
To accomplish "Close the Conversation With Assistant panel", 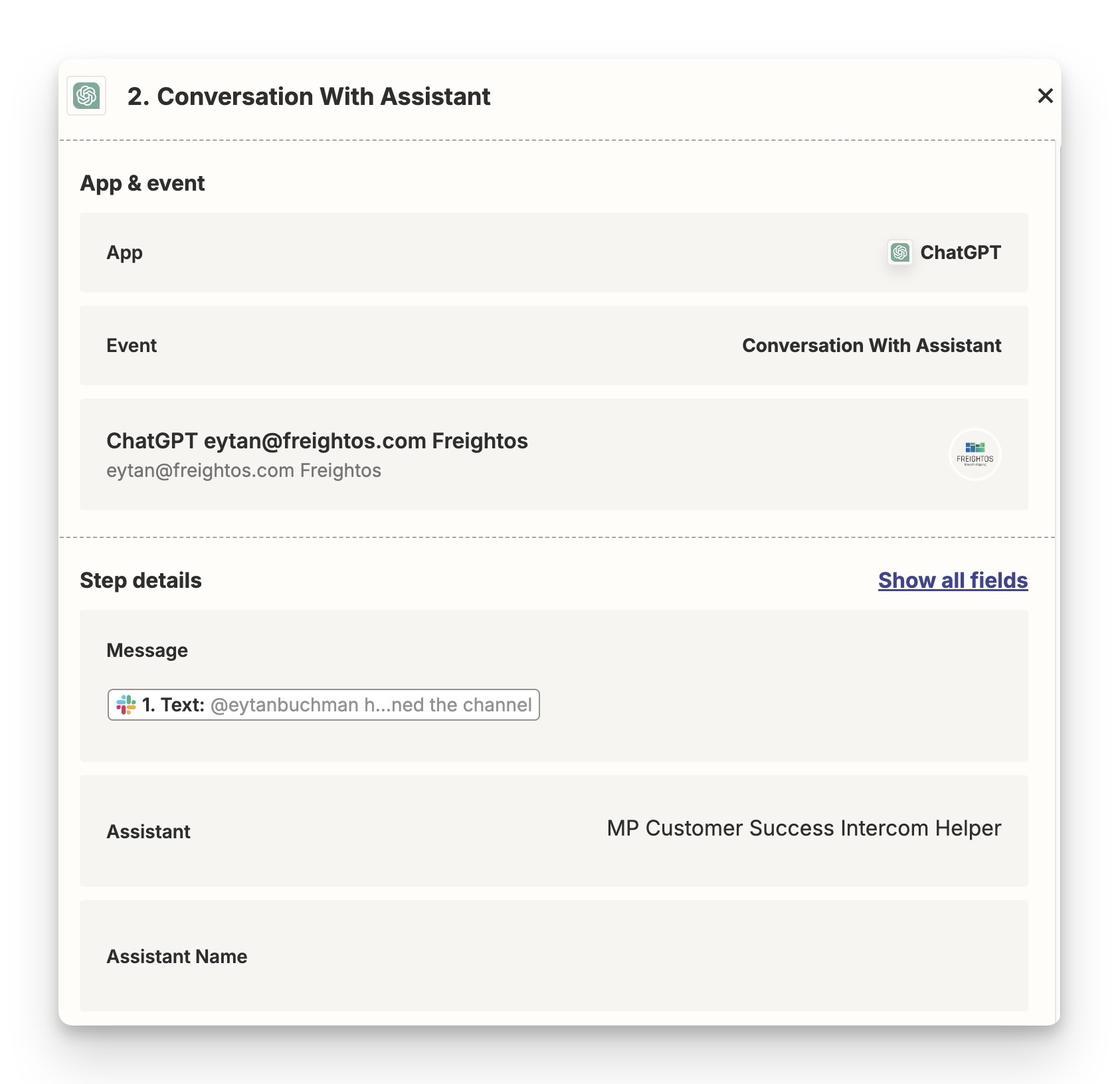I will 1045,96.
